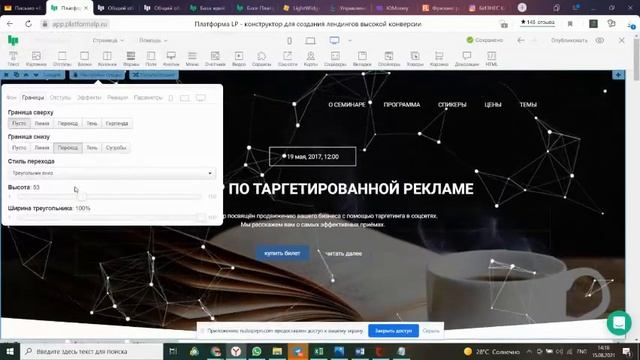
Task: Expand the device preview dropdown arrow
Action: pyautogui.click(x=350, y=40)
